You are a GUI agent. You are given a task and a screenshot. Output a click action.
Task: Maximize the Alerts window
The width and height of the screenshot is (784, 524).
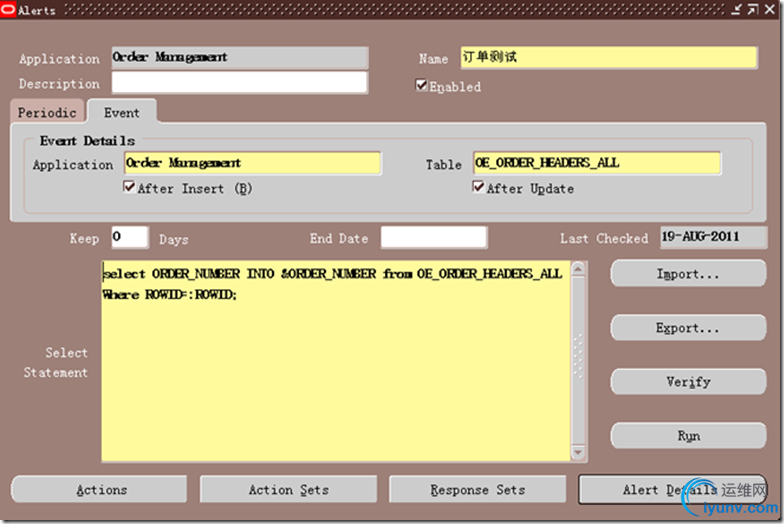(x=753, y=10)
